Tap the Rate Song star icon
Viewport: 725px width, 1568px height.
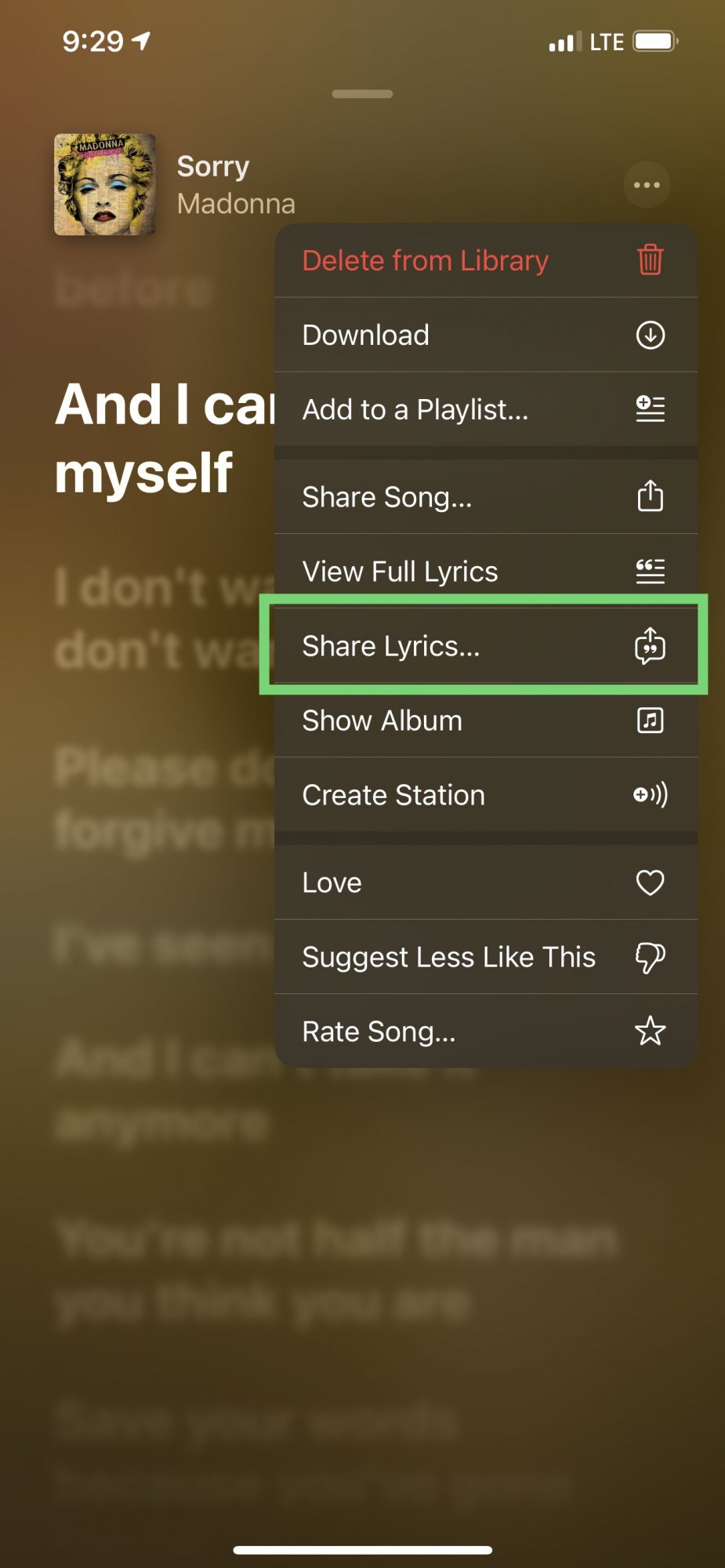pos(650,1031)
